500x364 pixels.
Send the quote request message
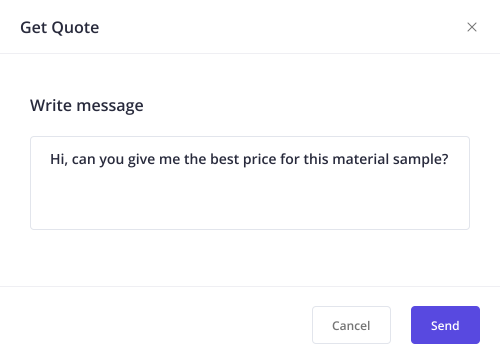tap(445, 325)
